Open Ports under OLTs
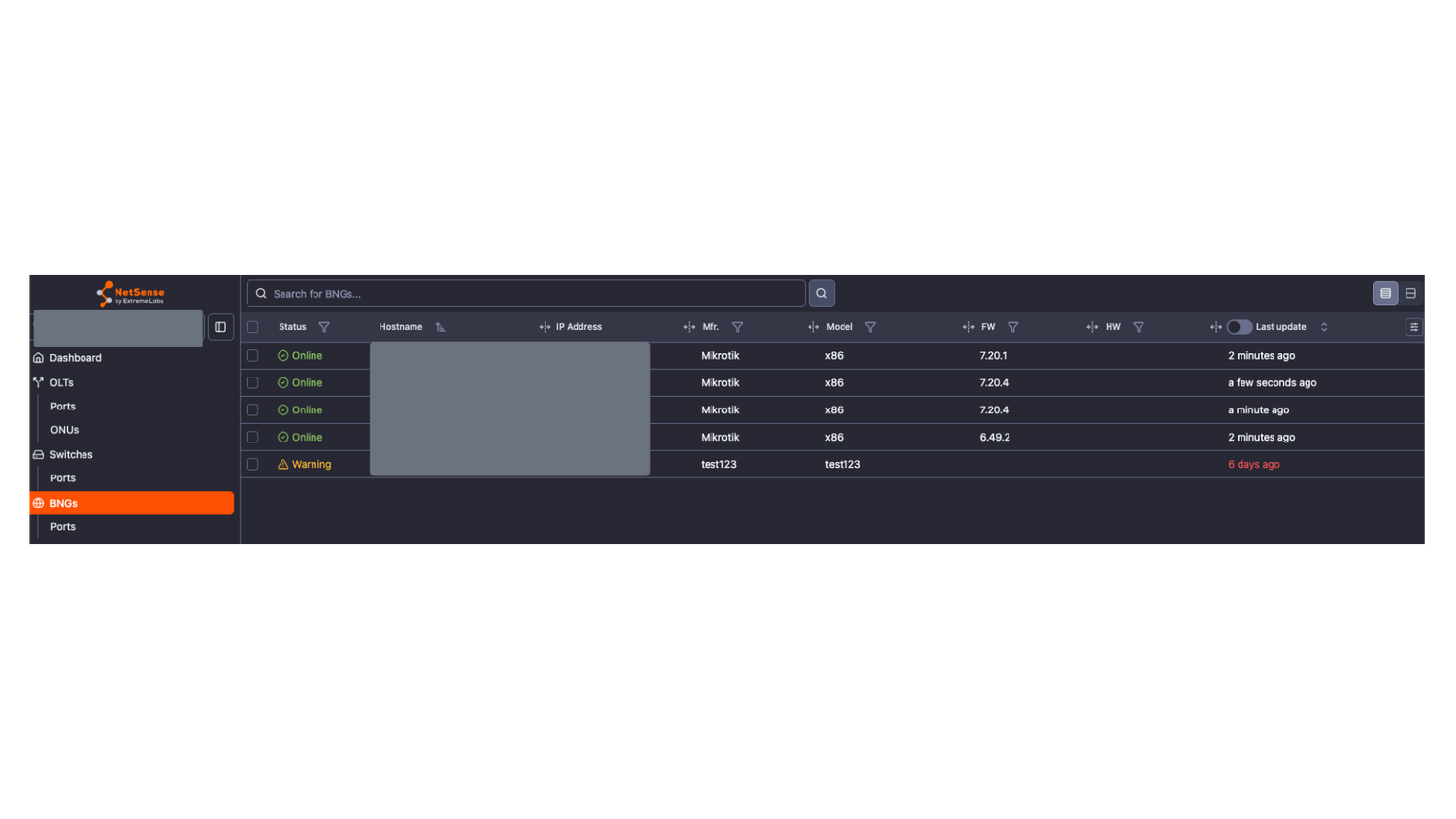The width and height of the screenshot is (1456, 819). click(63, 407)
